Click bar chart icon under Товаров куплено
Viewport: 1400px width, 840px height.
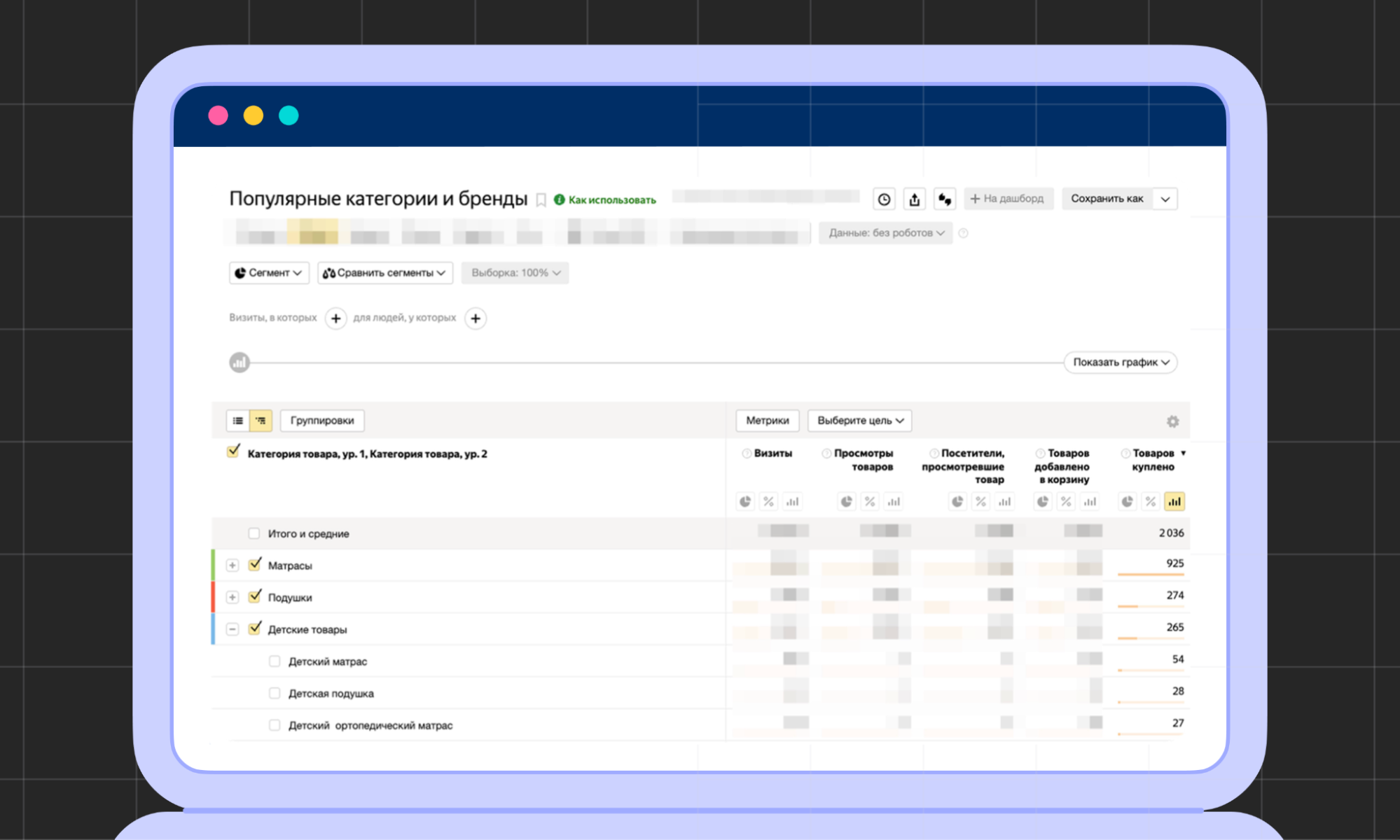click(1174, 502)
